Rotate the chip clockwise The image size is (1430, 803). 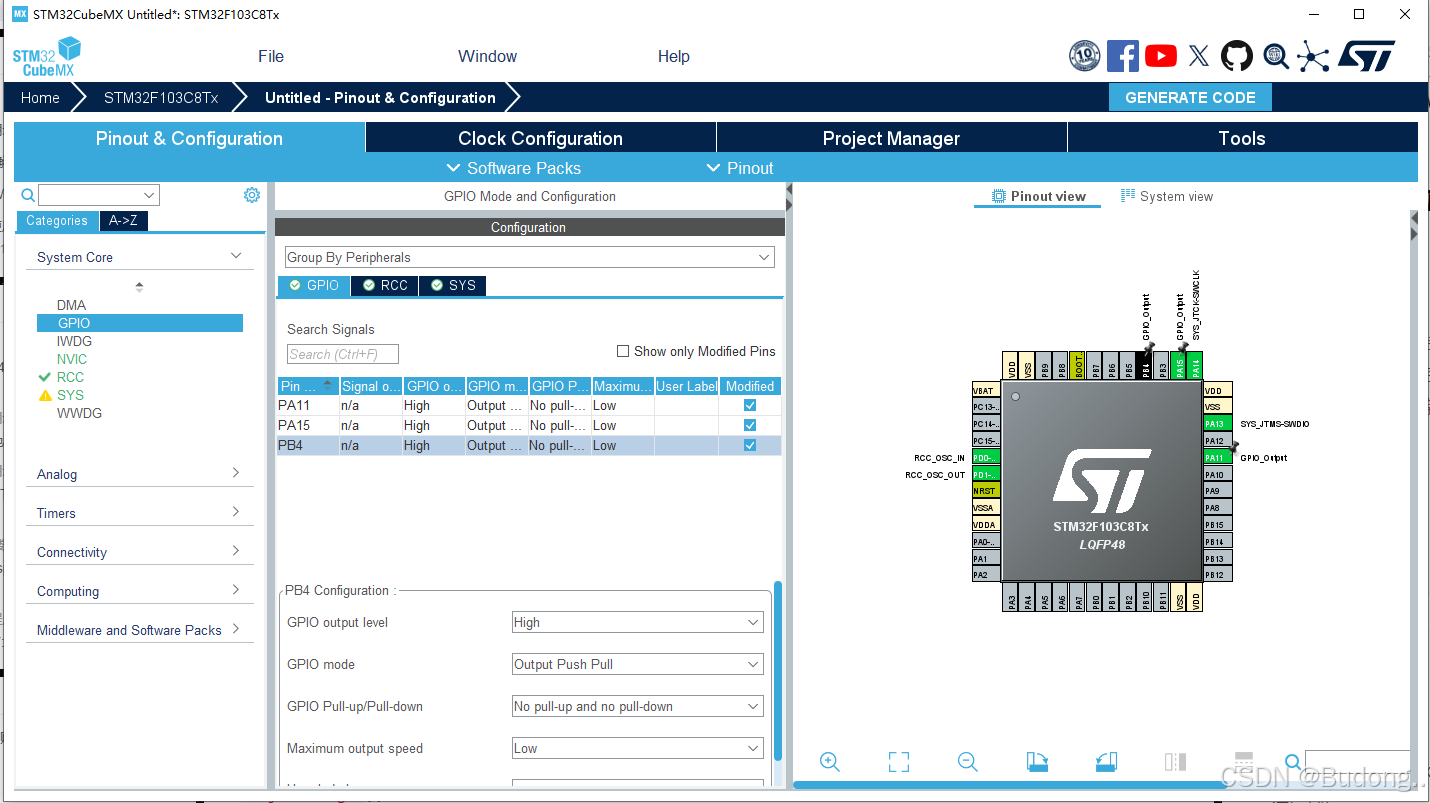[1037, 762]
